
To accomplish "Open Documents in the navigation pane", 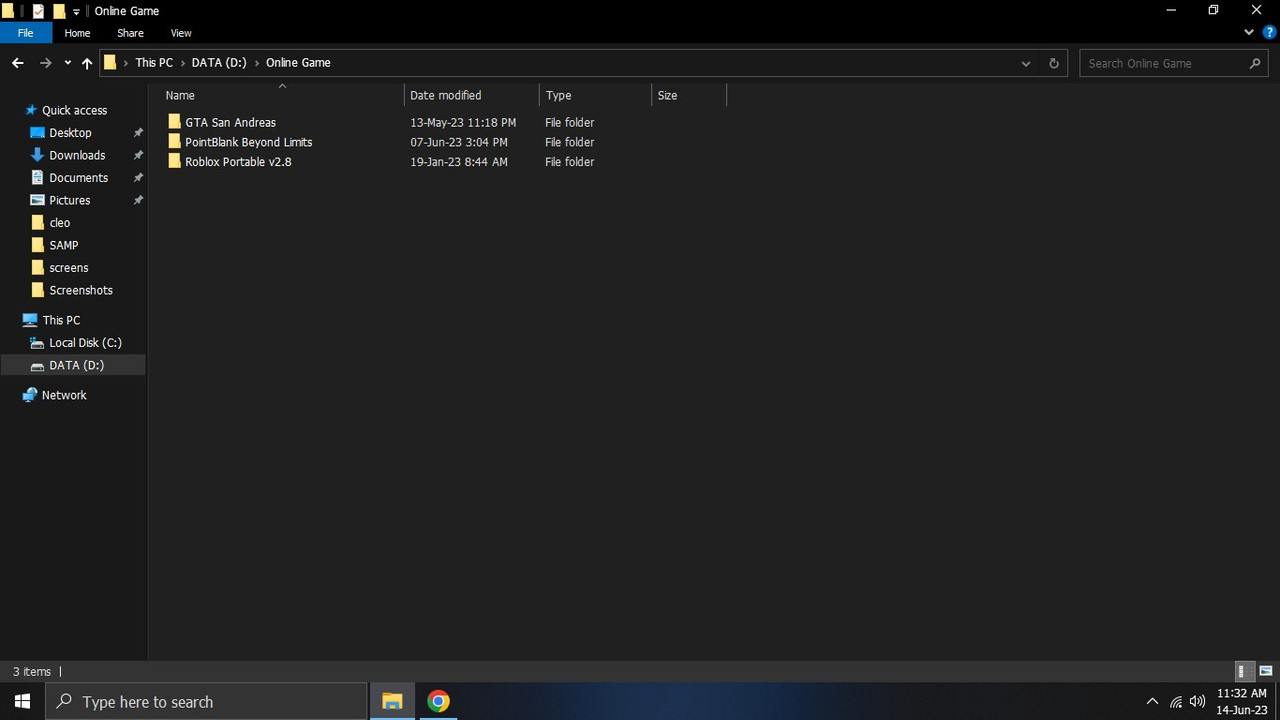I will coord(78,178).
